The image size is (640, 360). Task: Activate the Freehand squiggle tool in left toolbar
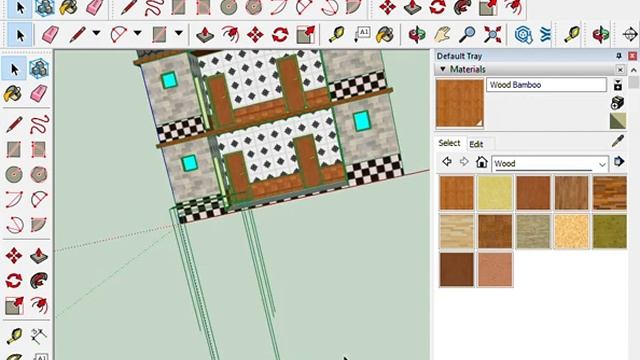39,124
